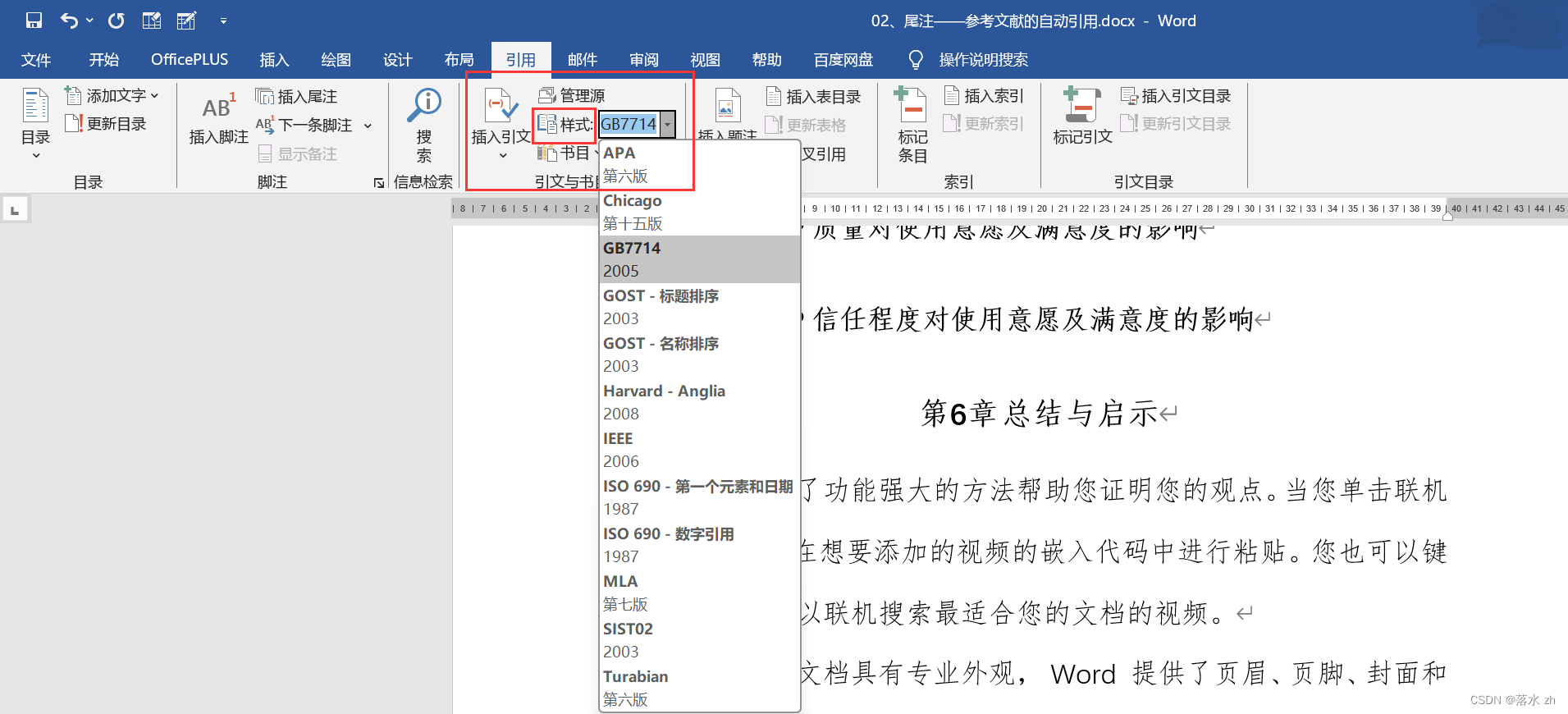Open the File (文件) tab
Viewport: 1568px width, 714px height.
click(36, 60)
